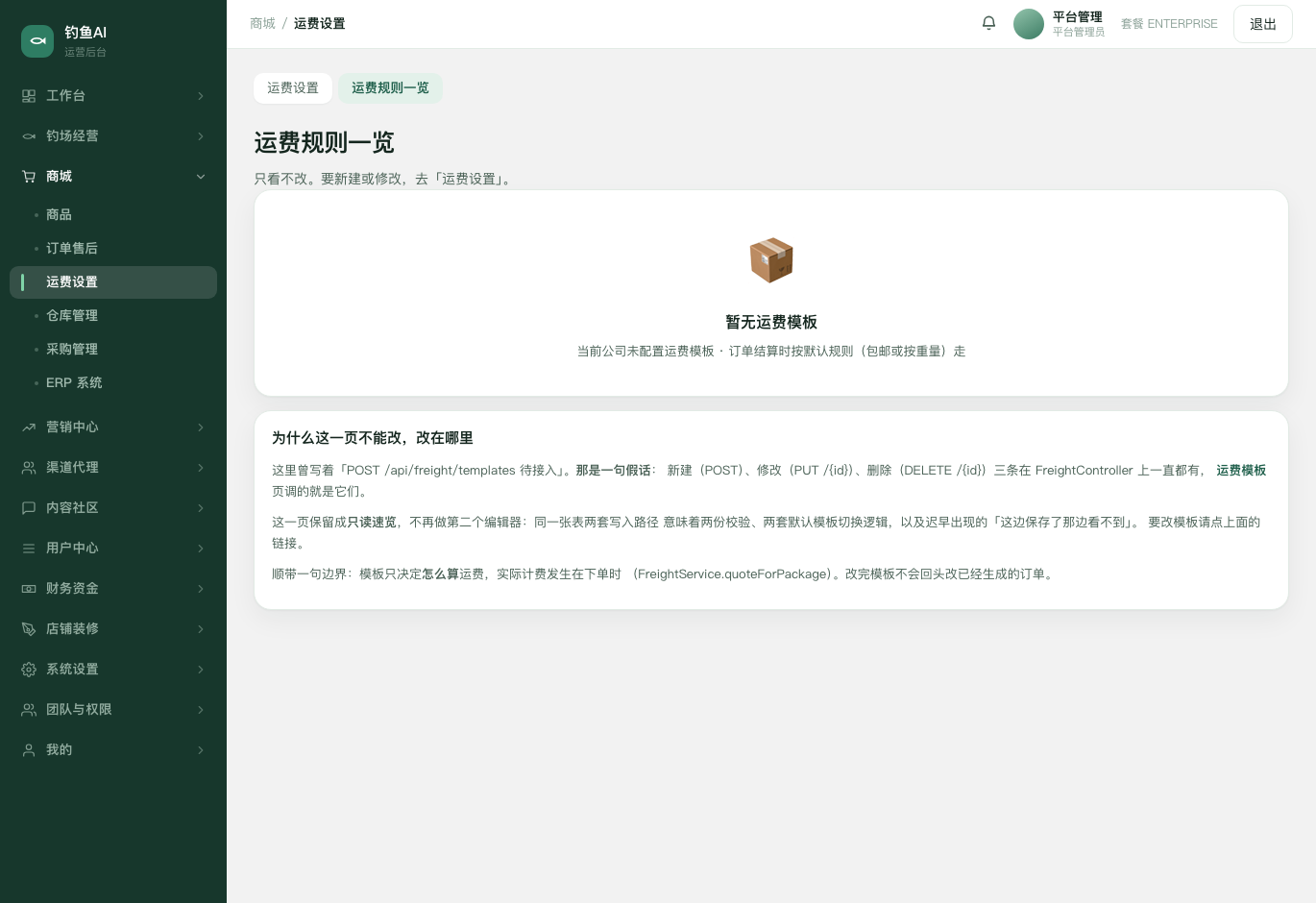Screen dimensions: 1316x903
Task: Select 运费设置 in the sidebar submenu
Action: (x=113, y=282)
